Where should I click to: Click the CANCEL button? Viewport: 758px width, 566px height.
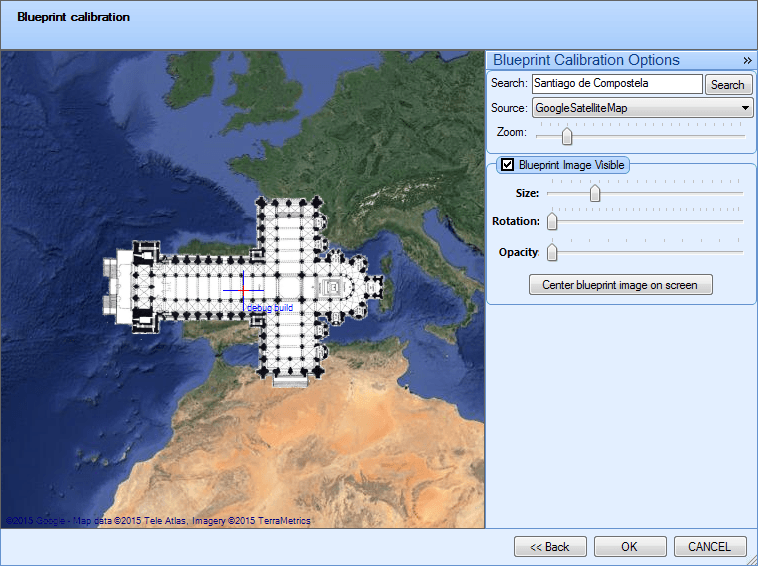coord(710,547)
